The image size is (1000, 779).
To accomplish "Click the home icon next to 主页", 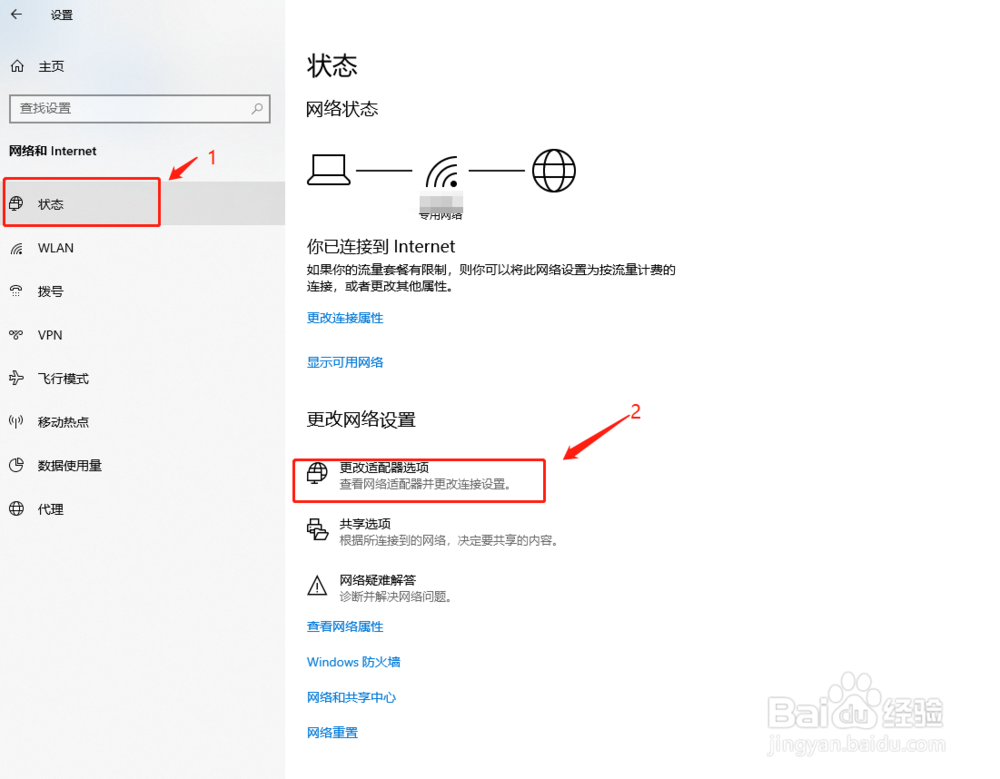I will pyautogui.click(x=17, y=66).
